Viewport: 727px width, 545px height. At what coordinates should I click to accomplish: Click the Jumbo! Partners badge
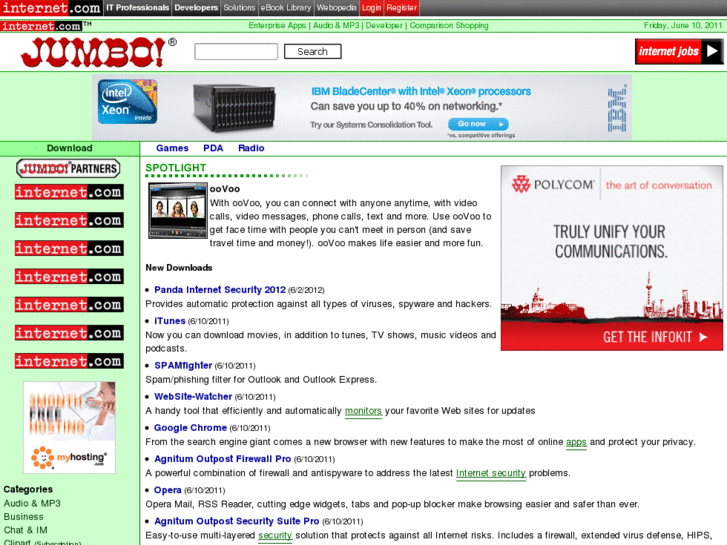click(x=68, y=168)
